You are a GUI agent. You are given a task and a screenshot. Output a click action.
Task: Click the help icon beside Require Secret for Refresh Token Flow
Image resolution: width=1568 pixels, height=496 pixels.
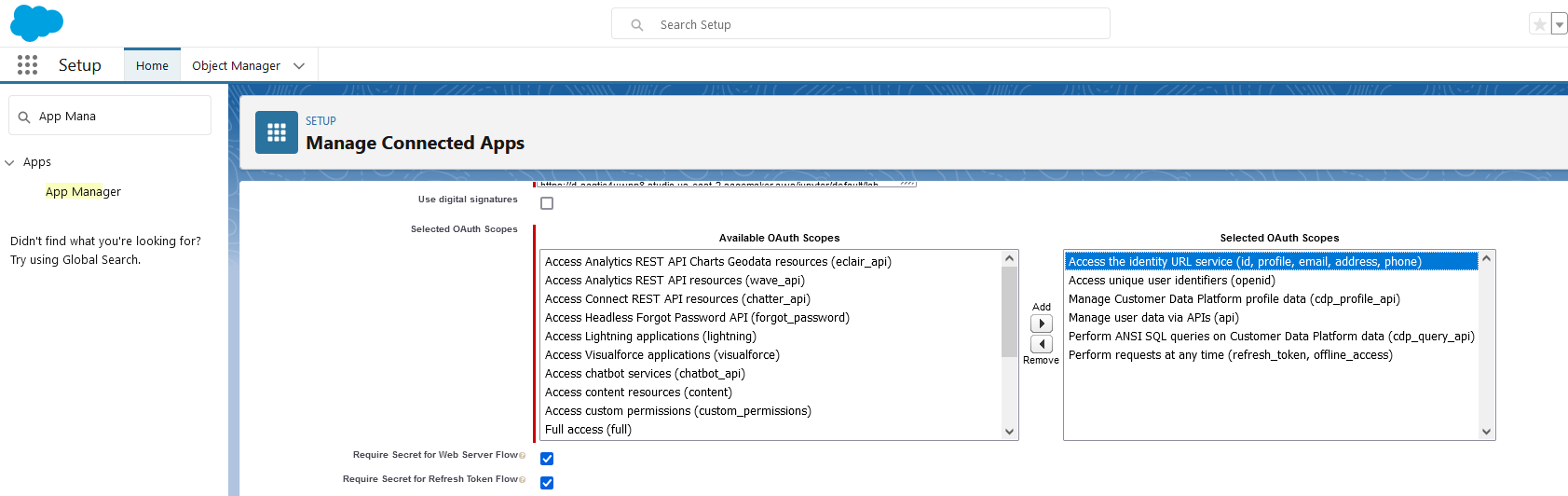click(x=523, y=480)
